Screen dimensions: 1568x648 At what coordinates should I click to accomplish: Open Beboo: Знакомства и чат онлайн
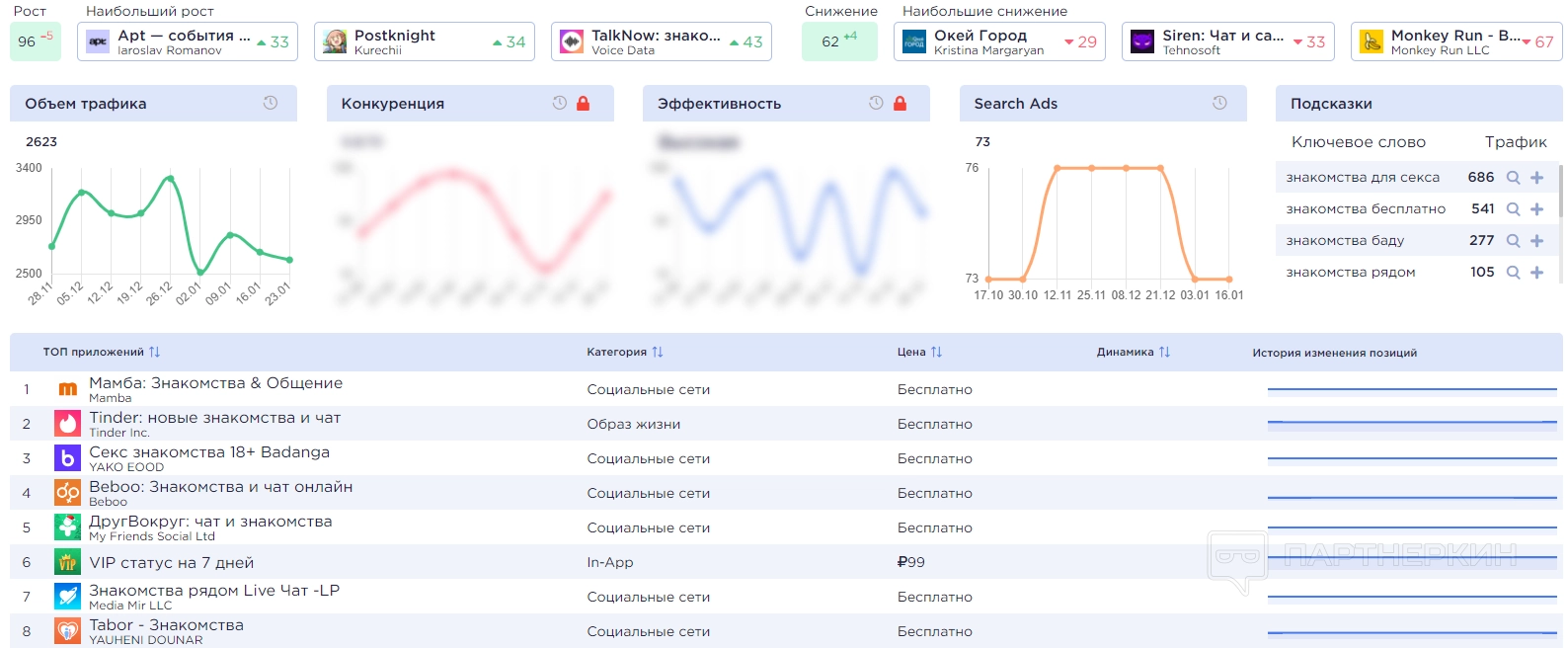pos(221,487)
